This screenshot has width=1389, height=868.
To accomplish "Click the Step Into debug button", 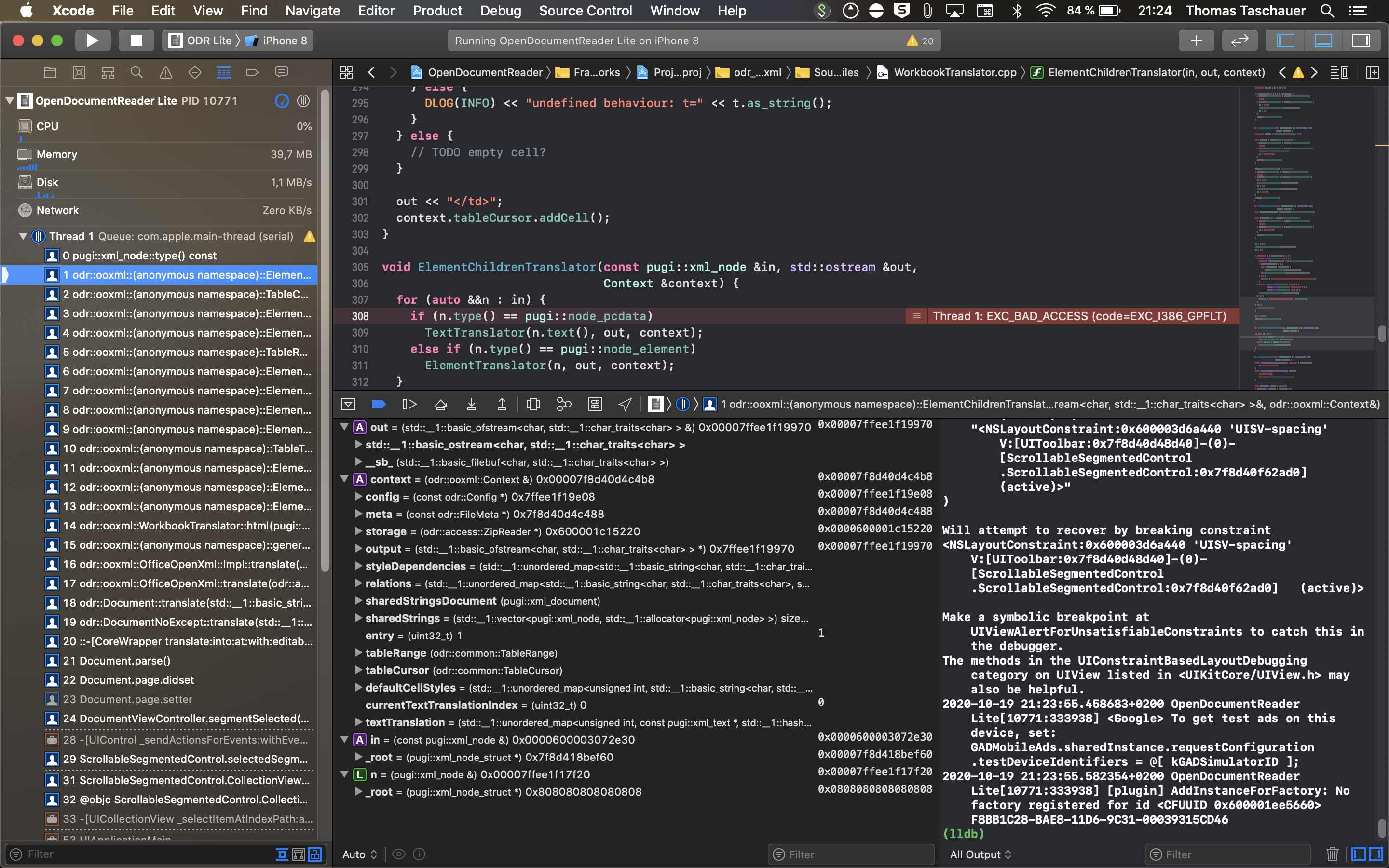I will coord(472,404).
